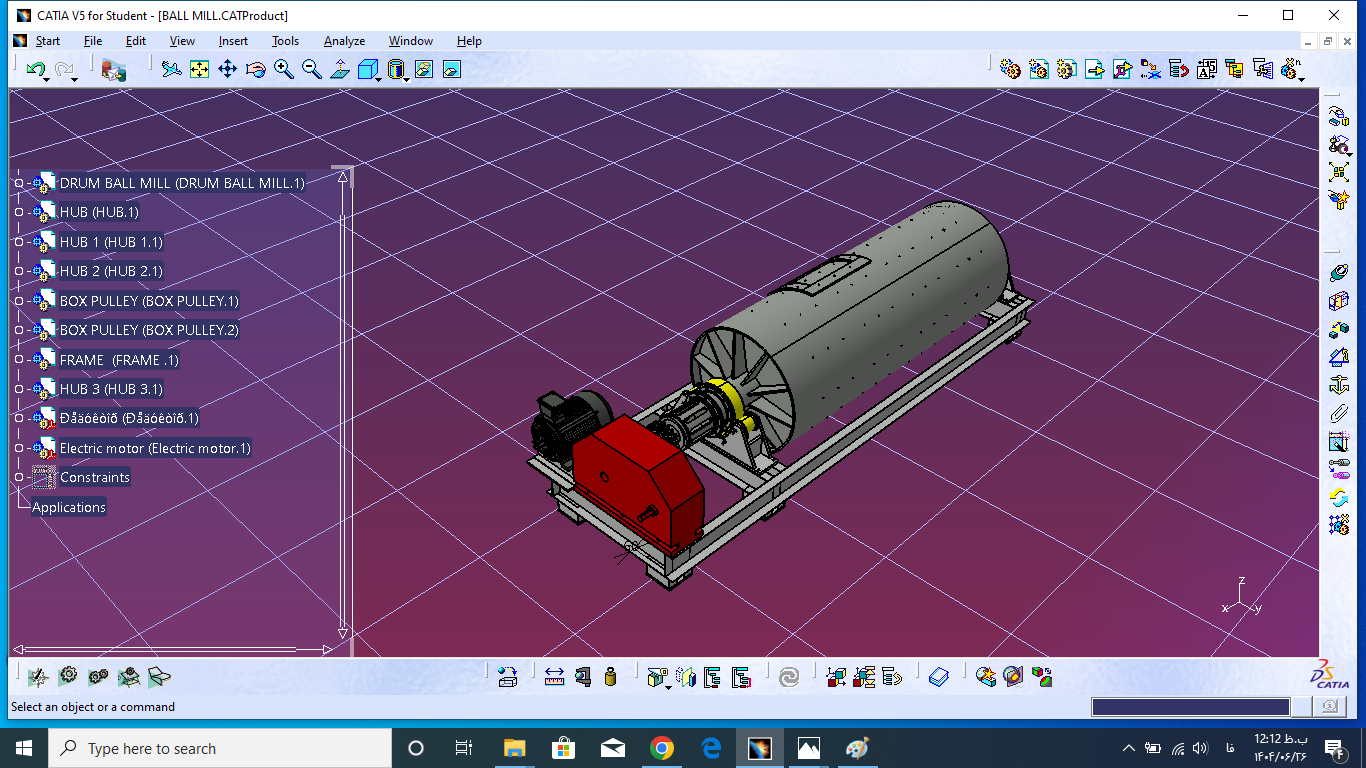Toggle the Swap visible space icon

coord(452,69)
